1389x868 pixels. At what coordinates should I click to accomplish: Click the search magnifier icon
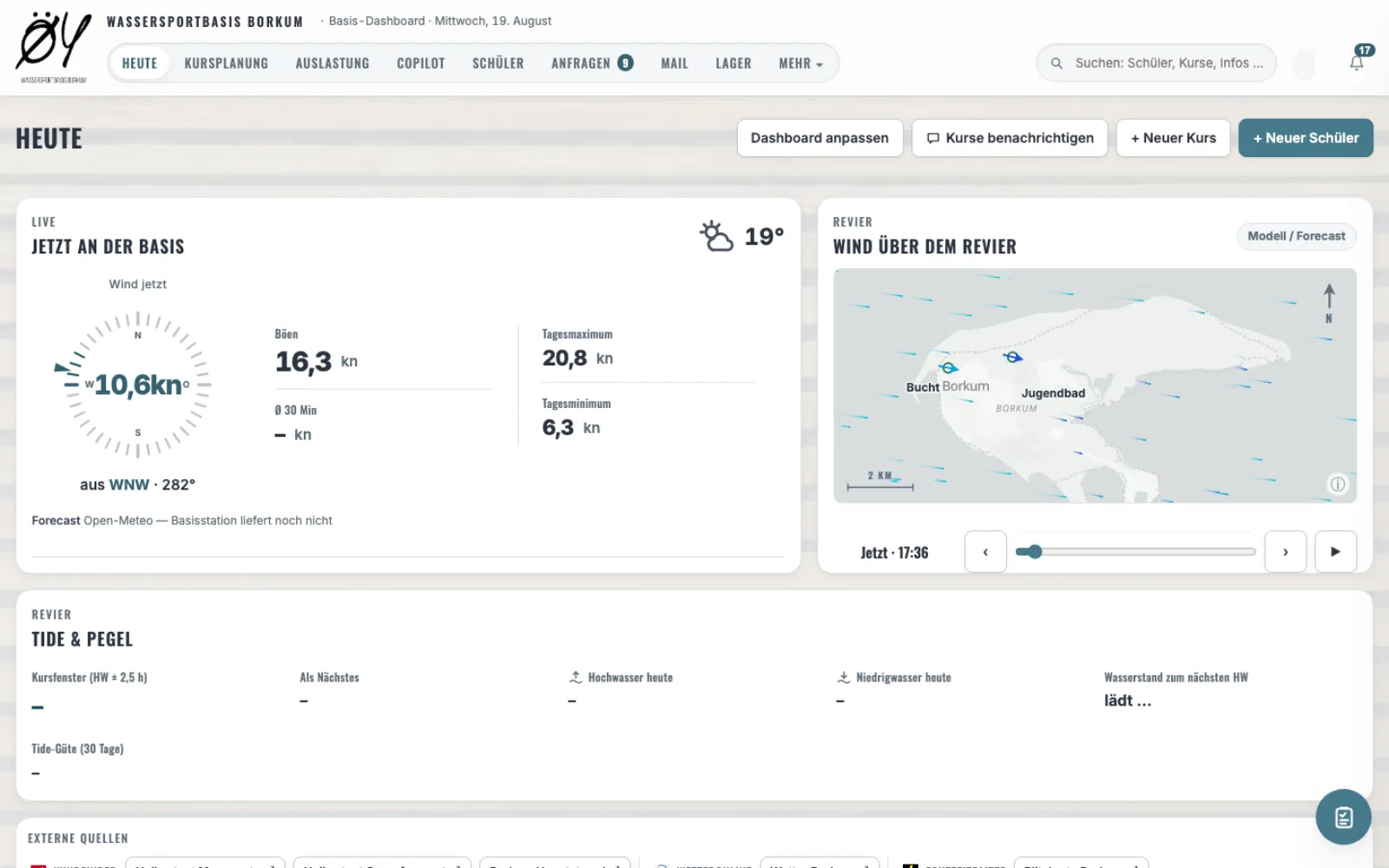coord(1057,63)
